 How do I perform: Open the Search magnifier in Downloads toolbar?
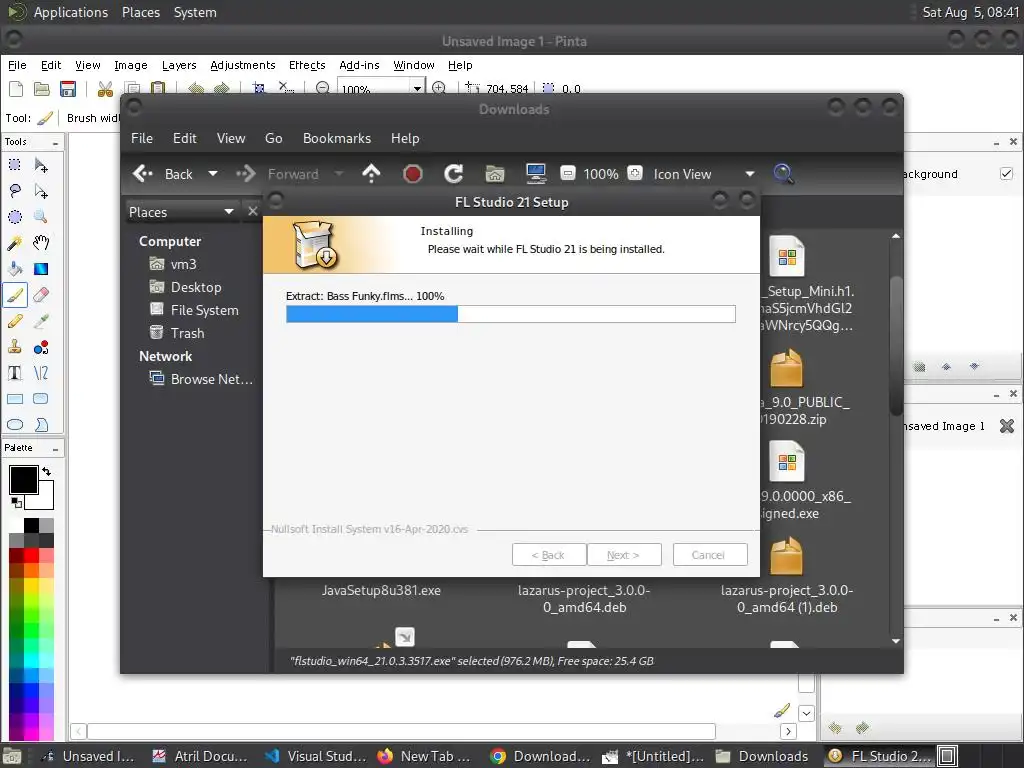[783, 174]
